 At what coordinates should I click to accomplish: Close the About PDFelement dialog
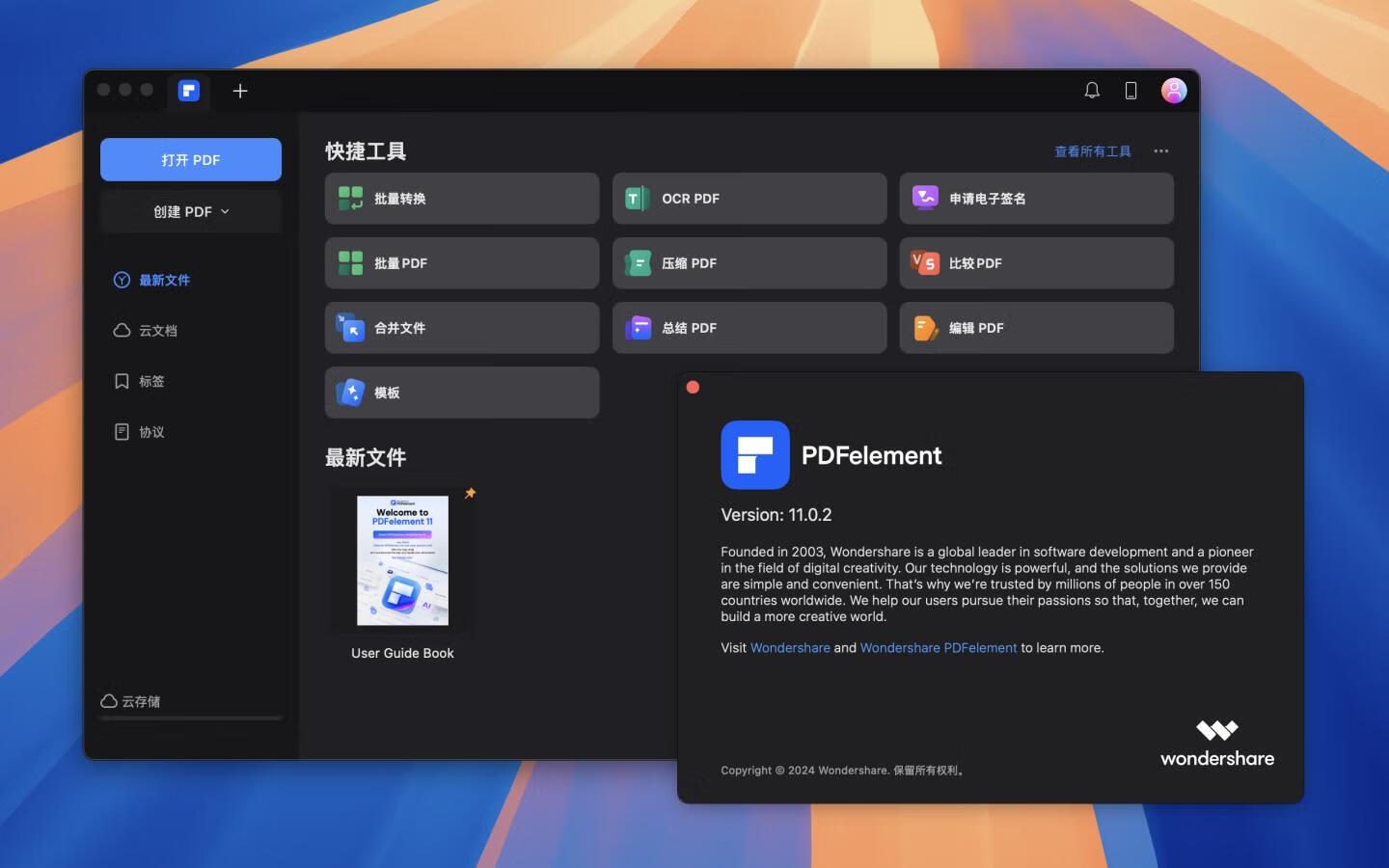pos(693,388)
